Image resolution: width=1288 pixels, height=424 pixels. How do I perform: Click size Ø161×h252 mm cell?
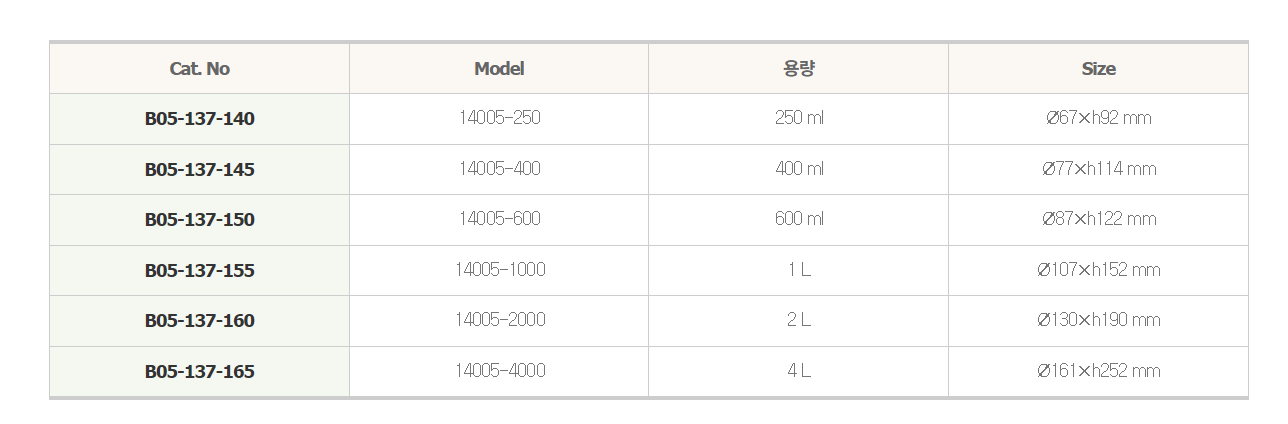pos(1098,371)
